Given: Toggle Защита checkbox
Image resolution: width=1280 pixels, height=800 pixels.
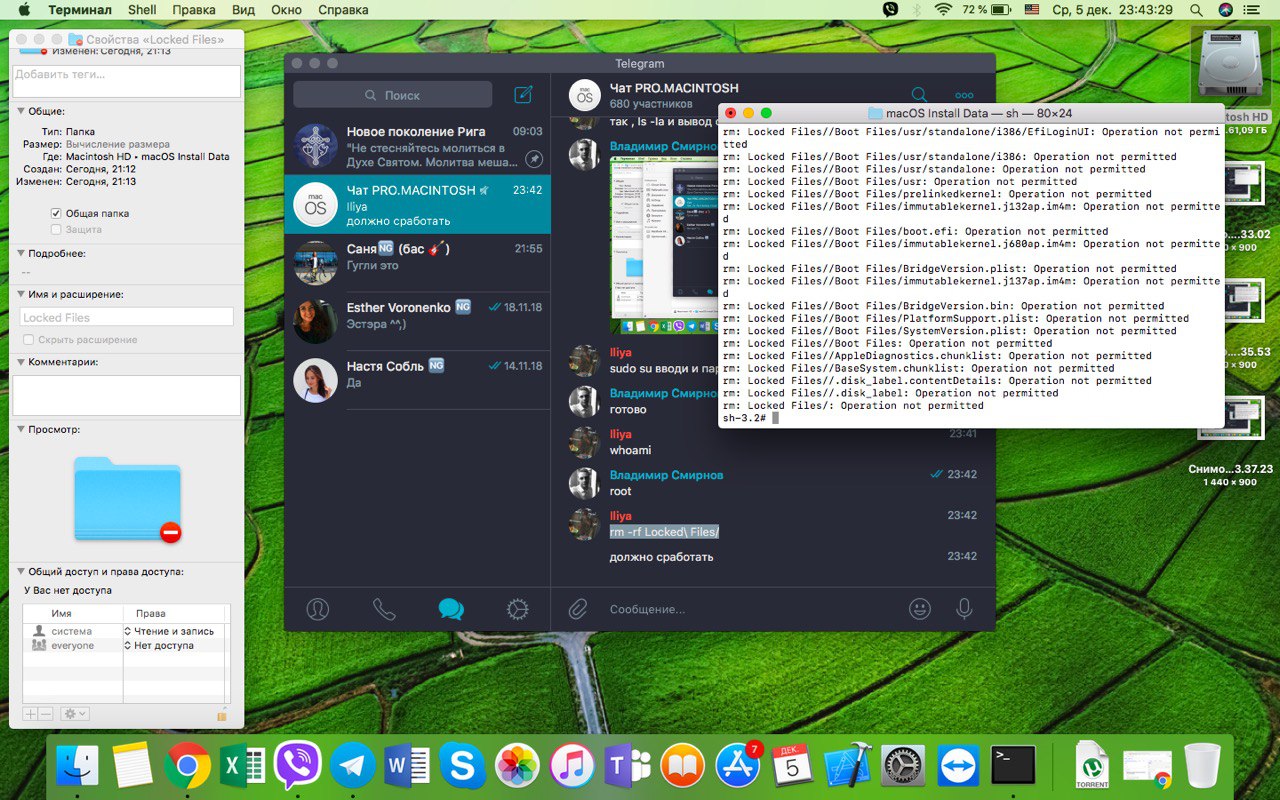Looking at the screenshot, I should click(x=56, y=230).
